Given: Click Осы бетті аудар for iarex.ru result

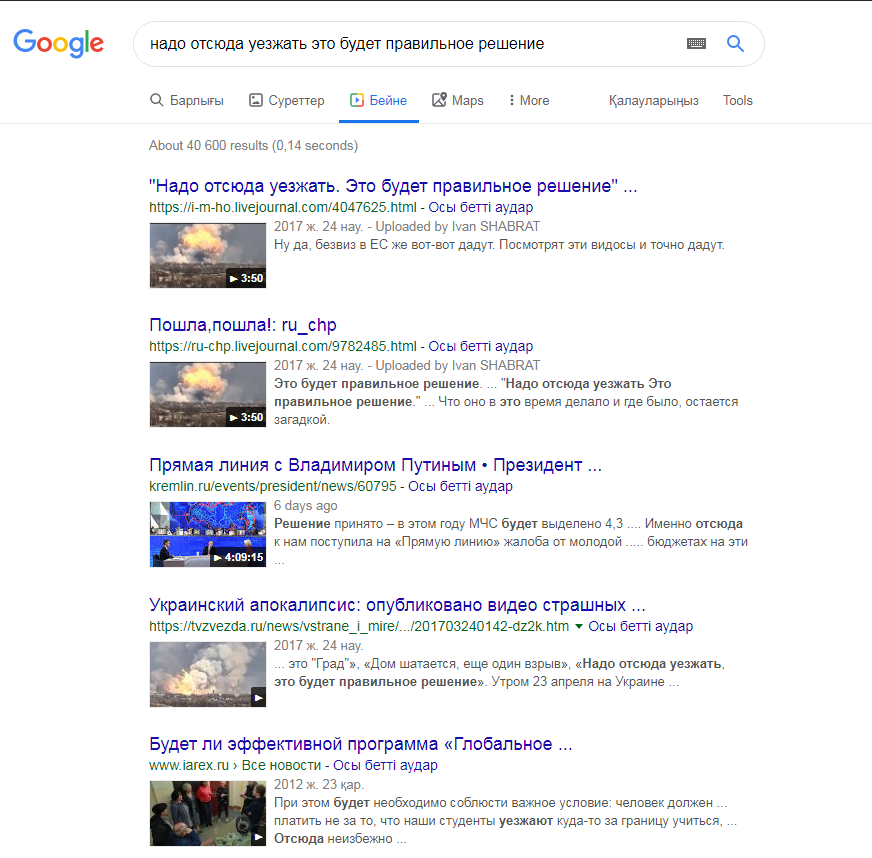Looking at the screenshot, I should tap(385, 765).
